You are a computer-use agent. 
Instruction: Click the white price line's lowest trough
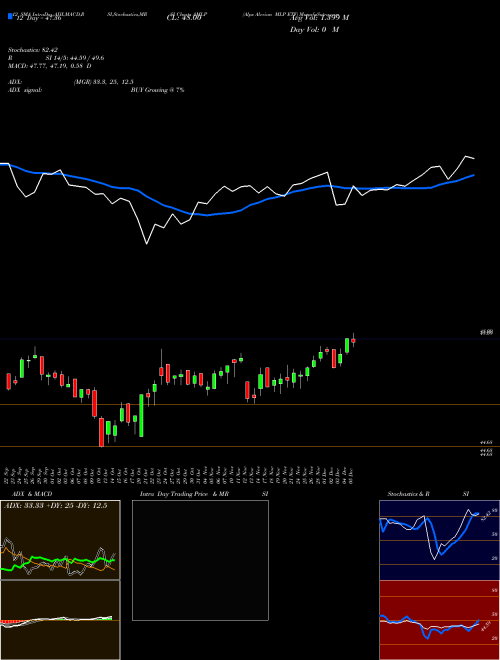coord(146,243)
